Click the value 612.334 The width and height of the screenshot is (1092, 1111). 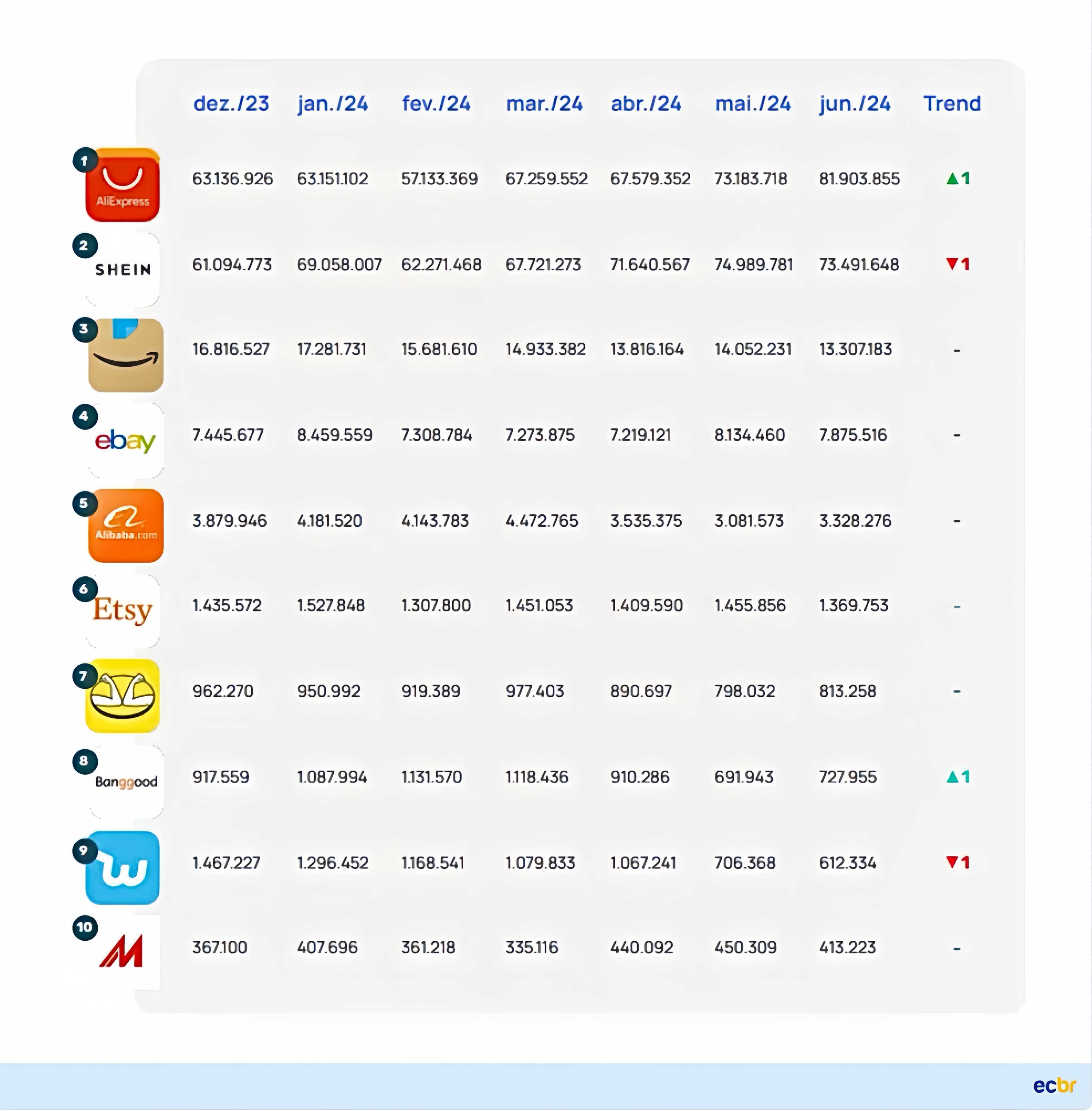tap(847, 863)
